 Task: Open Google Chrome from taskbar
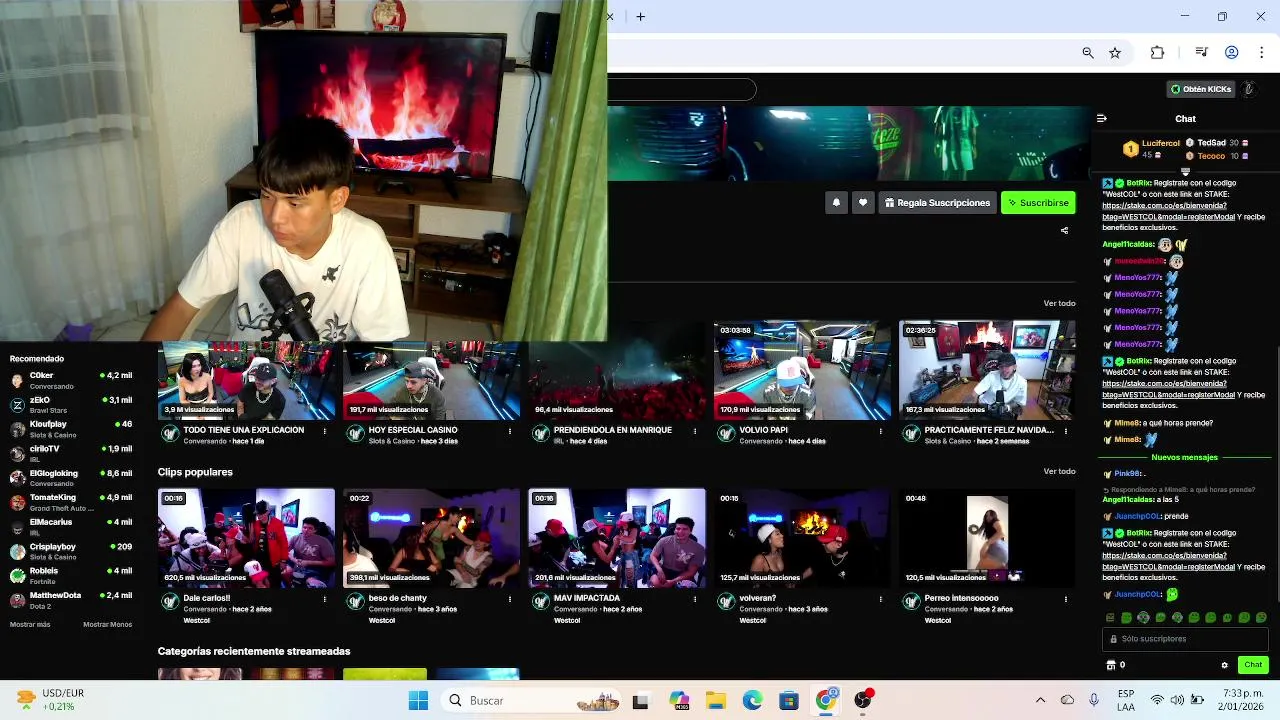(826, 700)
